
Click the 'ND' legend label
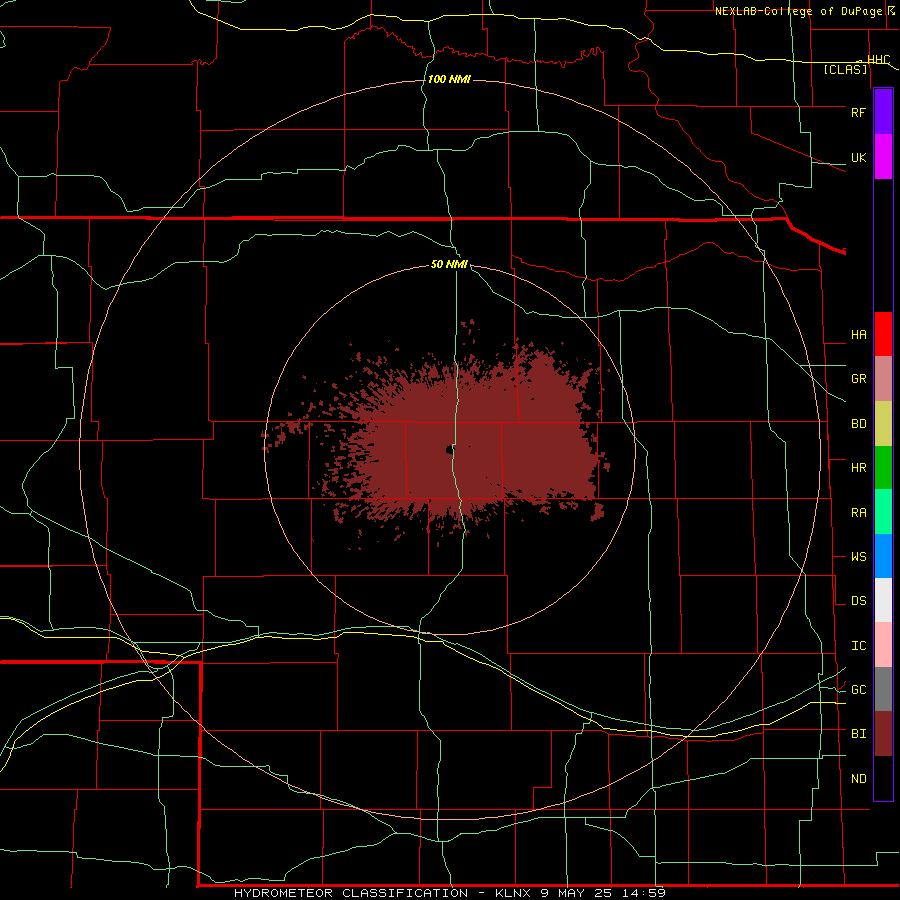pyautogui.click(x=859, y=779)
